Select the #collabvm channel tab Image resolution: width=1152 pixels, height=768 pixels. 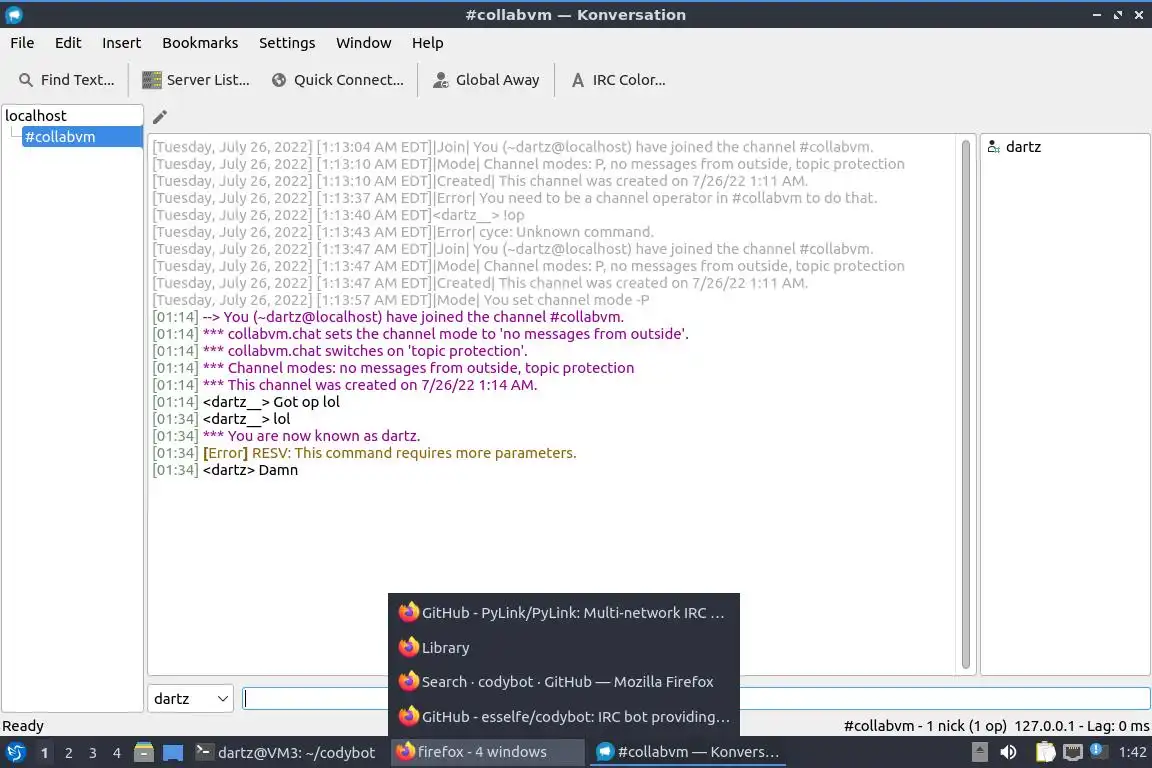pyautogui.click(x=82, y=137)
